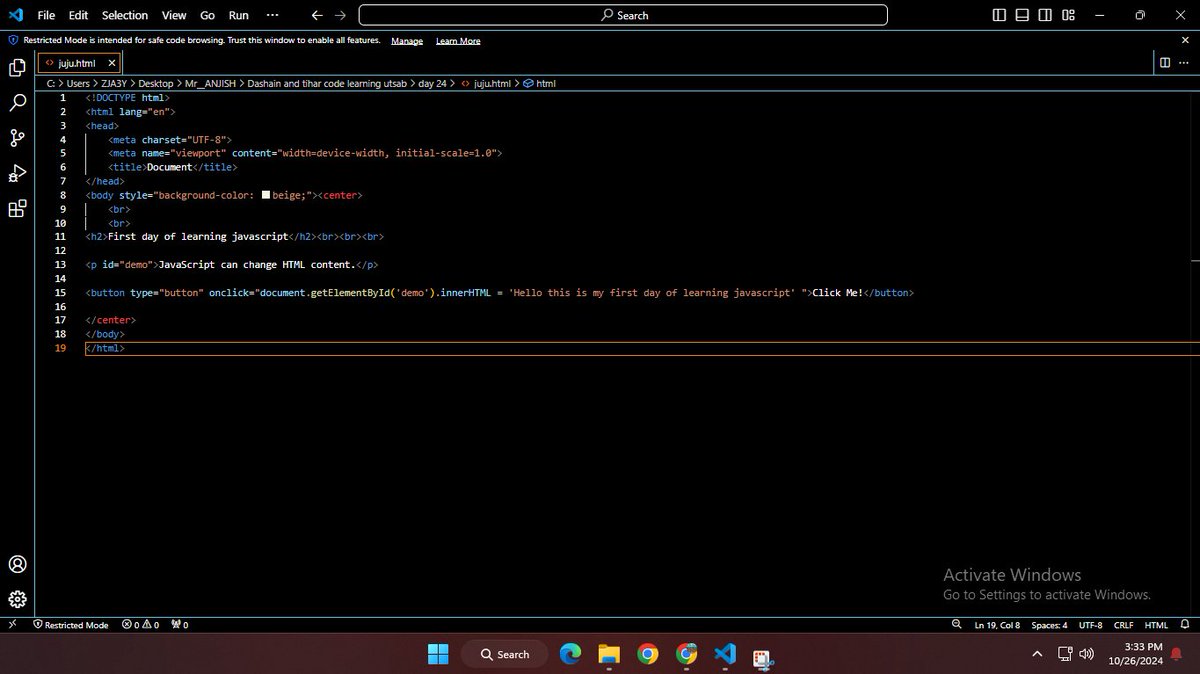Click Ln 19, Col 8 indicator
Viewport: 1200px width, 674px height.
point(997,624)
